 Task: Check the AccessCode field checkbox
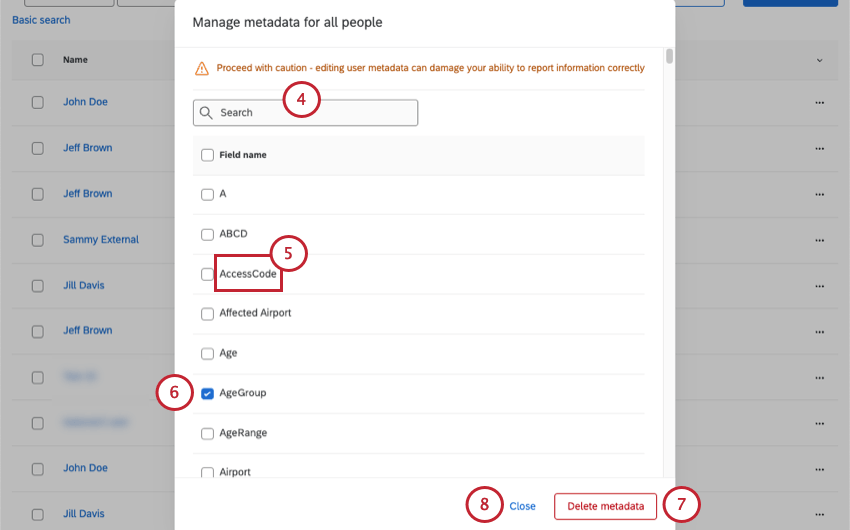[x=207, y=274]
